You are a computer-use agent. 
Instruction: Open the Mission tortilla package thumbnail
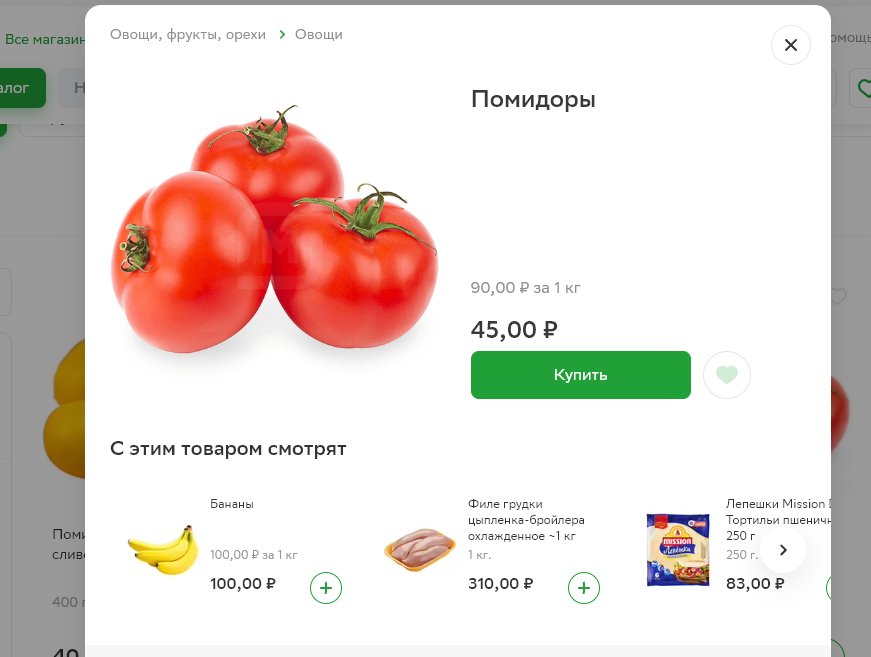[678, 550]
